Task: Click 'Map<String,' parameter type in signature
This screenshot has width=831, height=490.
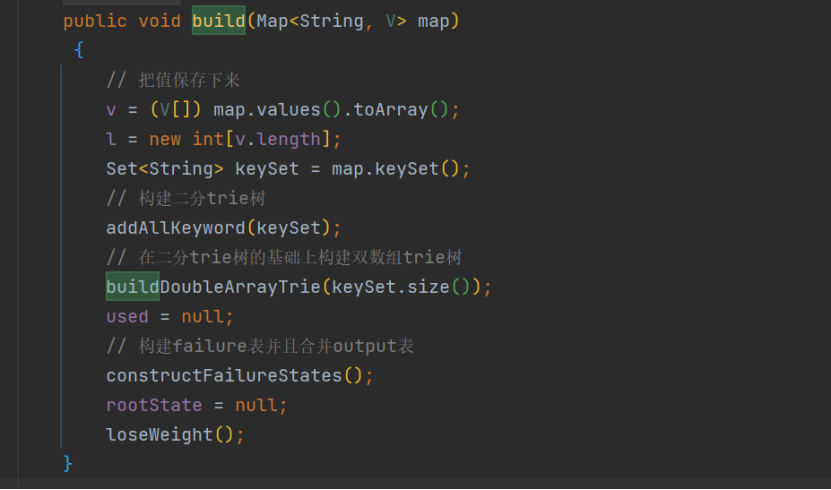Action: coord(315,21)
